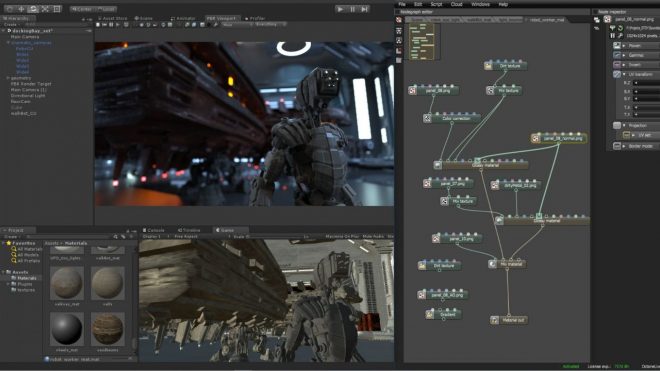Open the Windows menu in Octane

click(480, 4)
